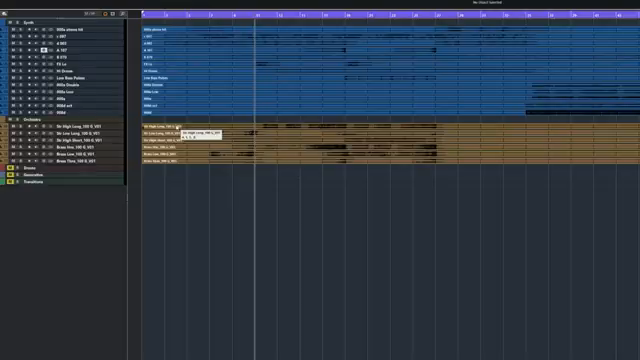Unmute the Generative folder
Image resolution: width=640 pixels, height=360 pixels.
(x=10, y=175)
